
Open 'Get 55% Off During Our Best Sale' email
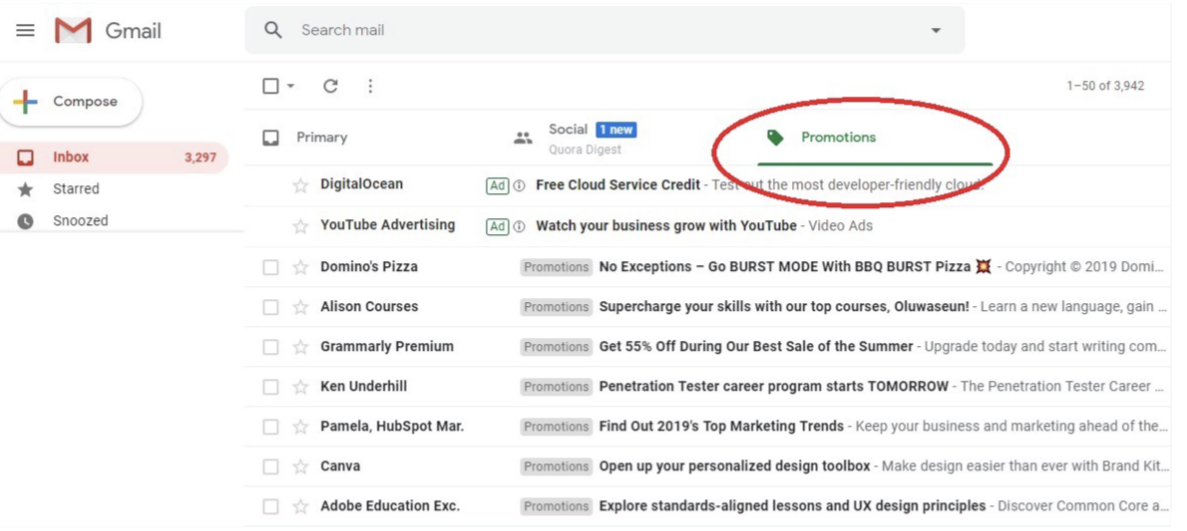(x=756, y=347)
